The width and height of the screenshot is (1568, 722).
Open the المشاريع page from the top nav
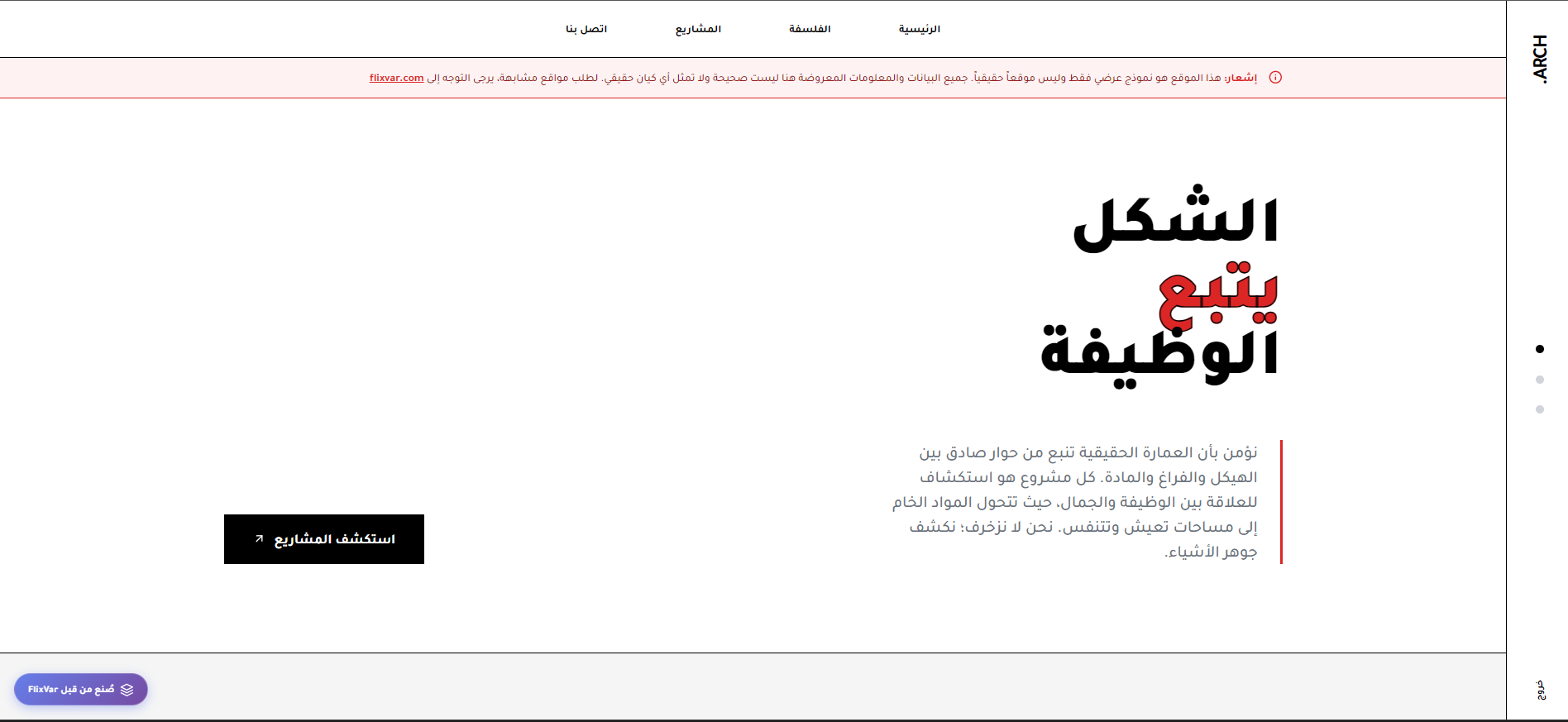tap(698, 29)
